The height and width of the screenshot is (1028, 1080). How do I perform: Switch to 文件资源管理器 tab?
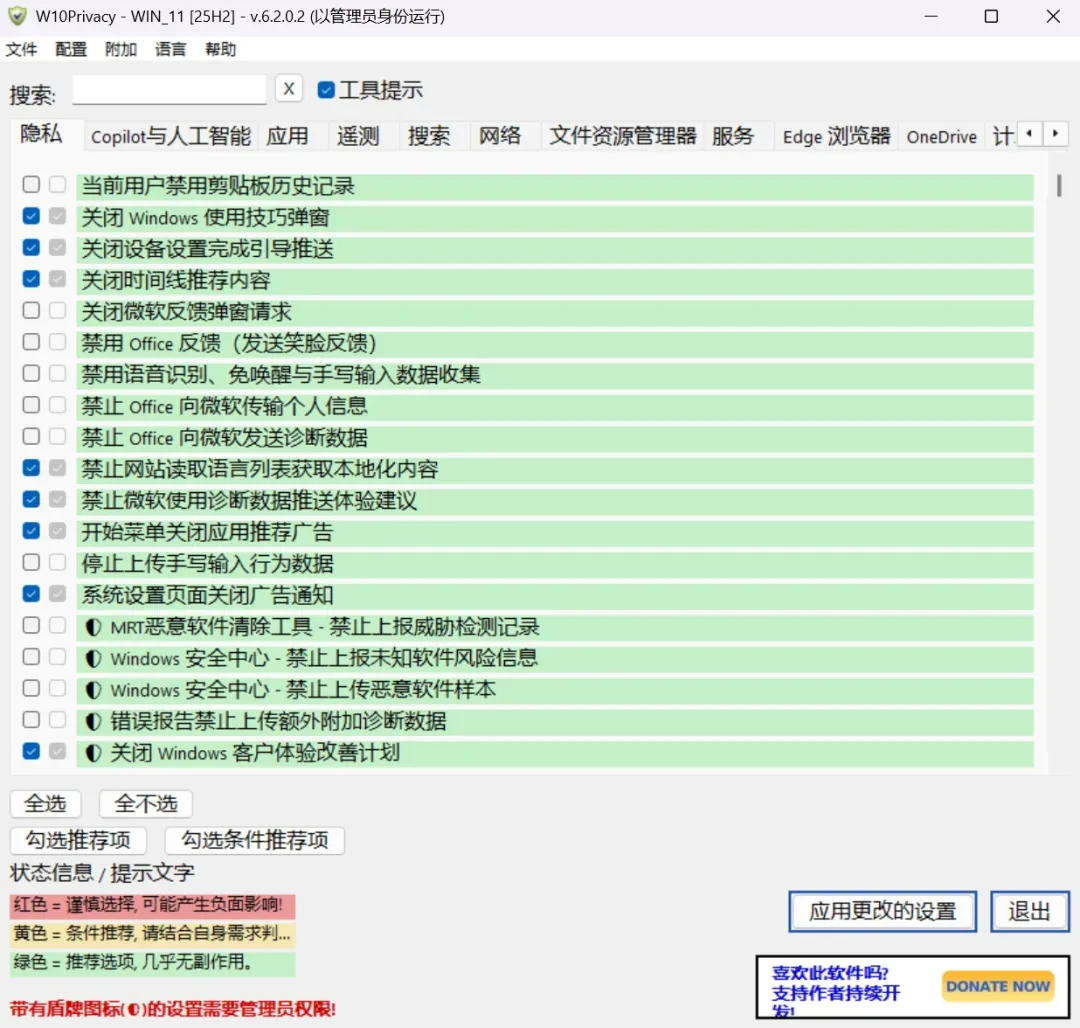623,136
